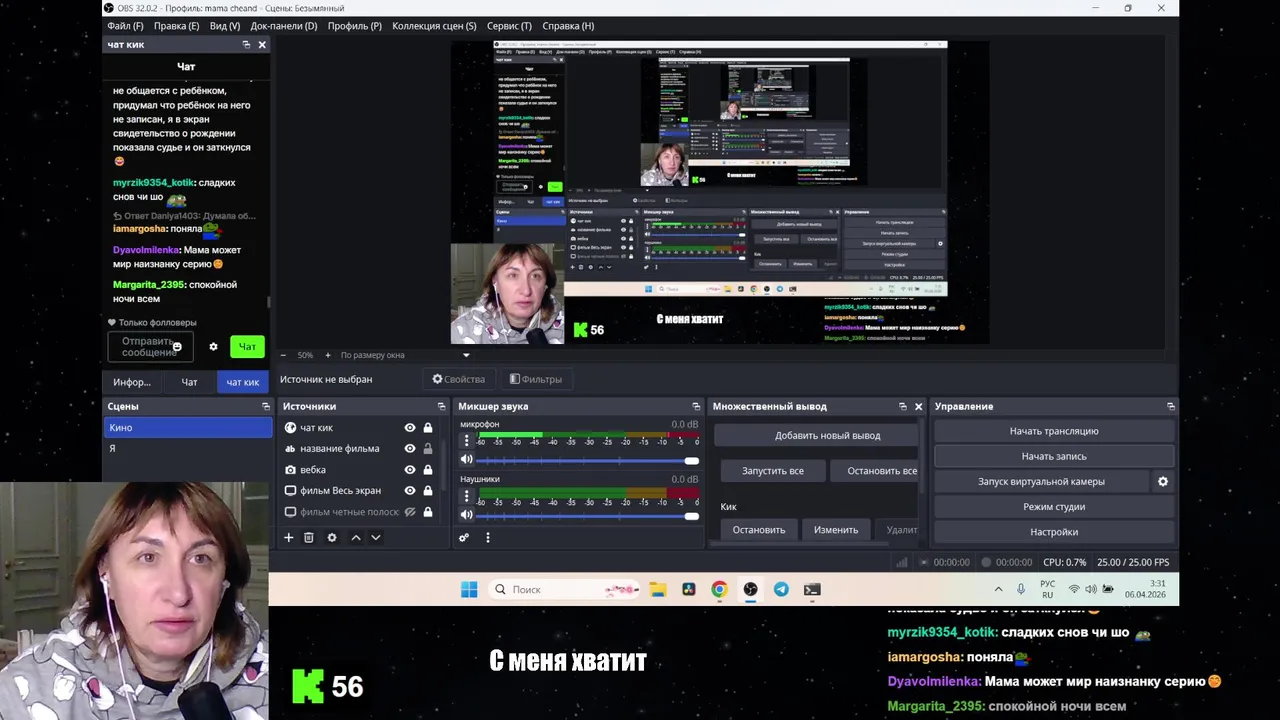
Task: Hide the фильм Весь экран source
Action: coord(410,491)
